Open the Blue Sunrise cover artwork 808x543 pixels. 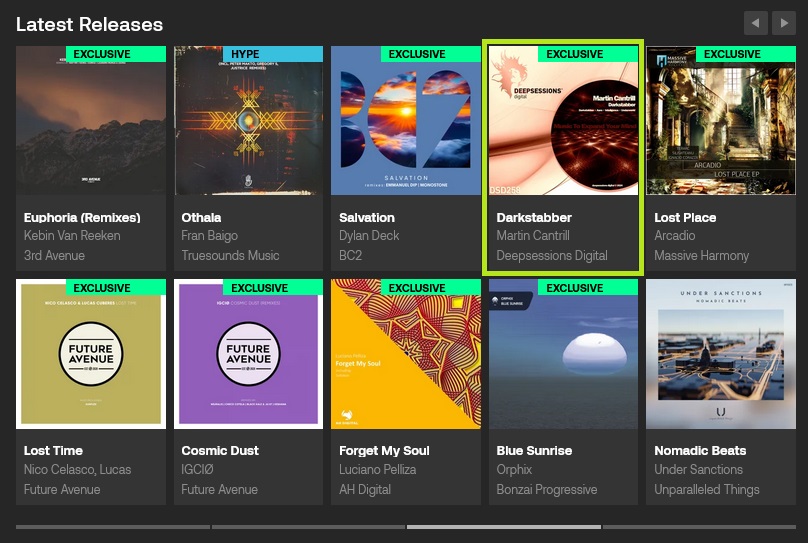click(563, 354)
